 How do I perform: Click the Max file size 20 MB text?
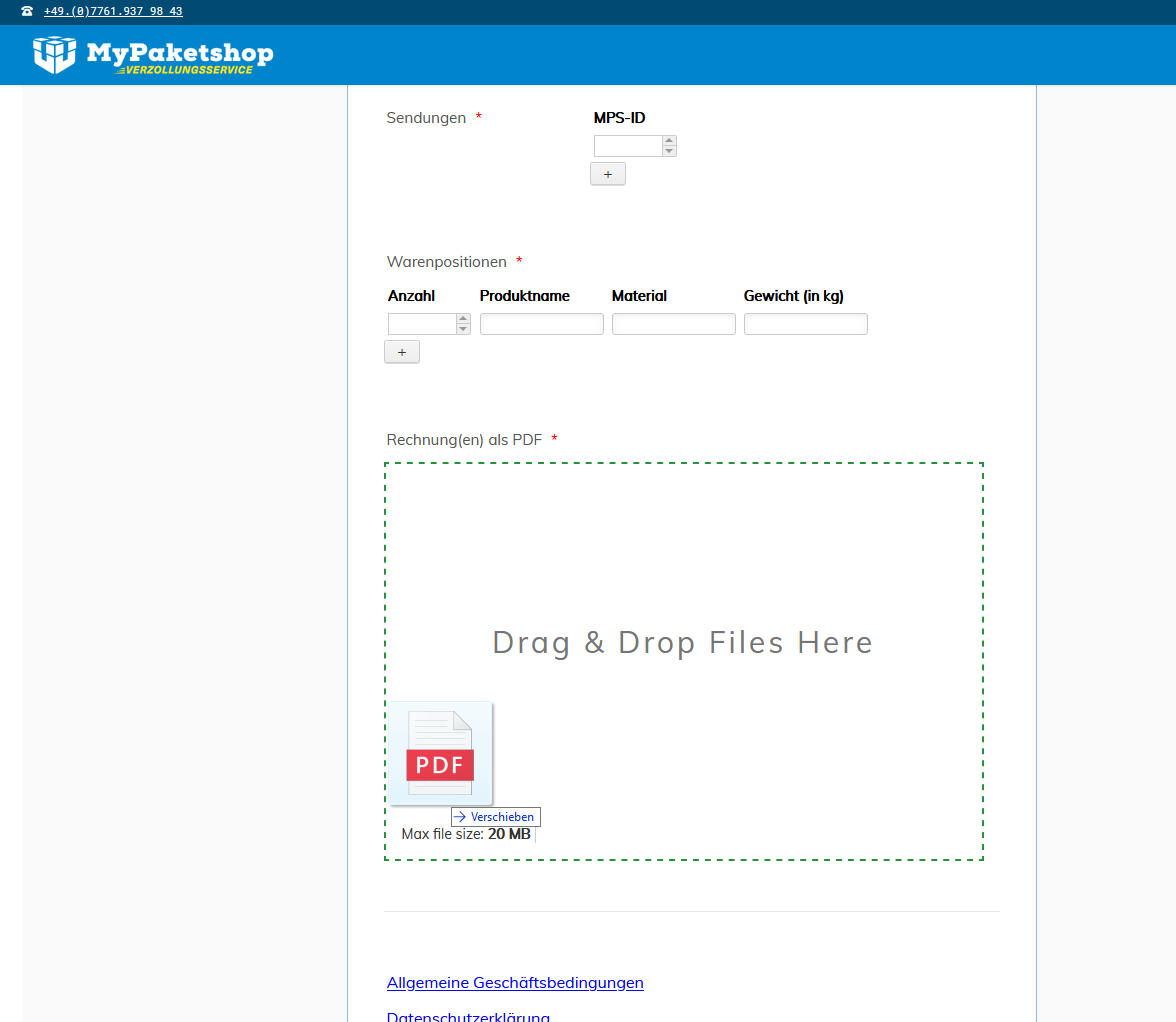click(466, 834)
